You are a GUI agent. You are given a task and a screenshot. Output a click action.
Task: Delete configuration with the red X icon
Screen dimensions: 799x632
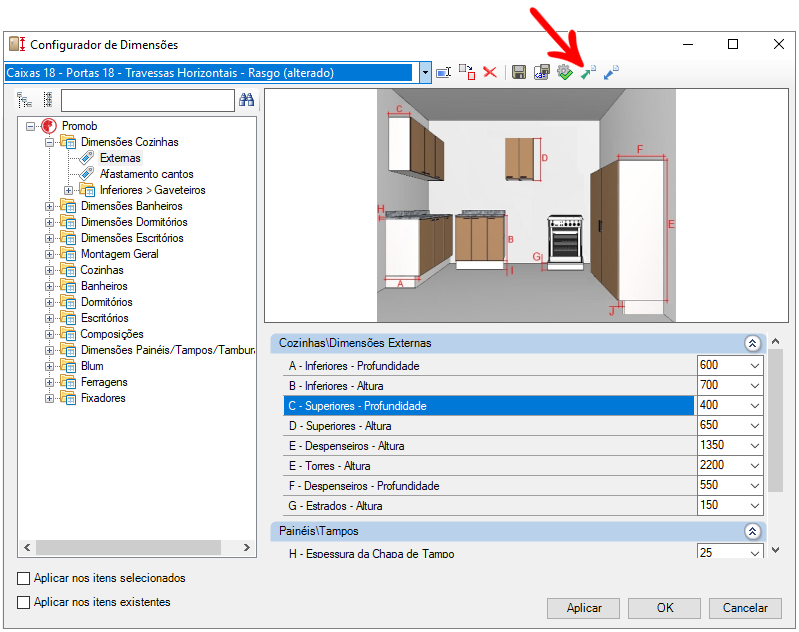(x=490, y=72)
